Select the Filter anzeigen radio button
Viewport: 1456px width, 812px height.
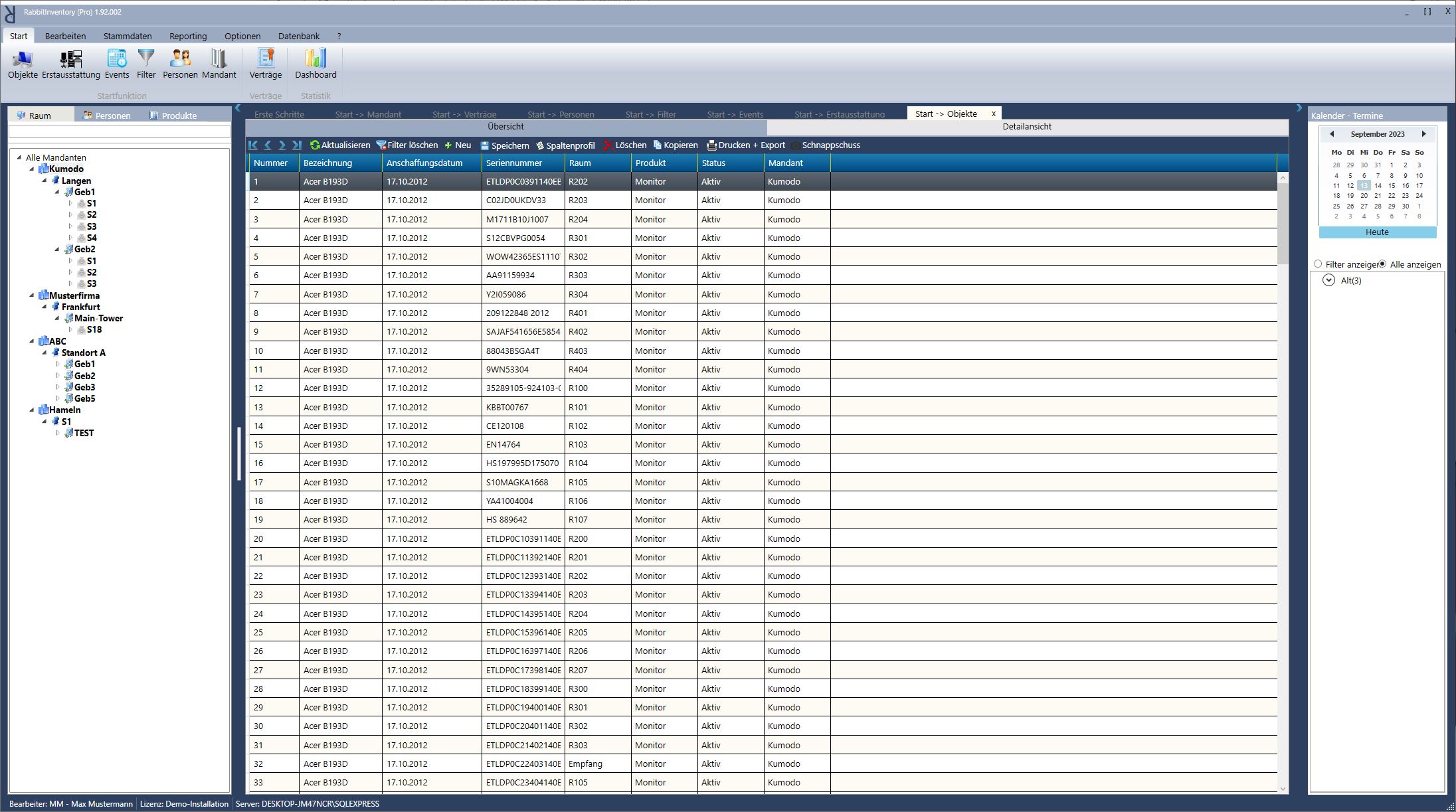1318,264
